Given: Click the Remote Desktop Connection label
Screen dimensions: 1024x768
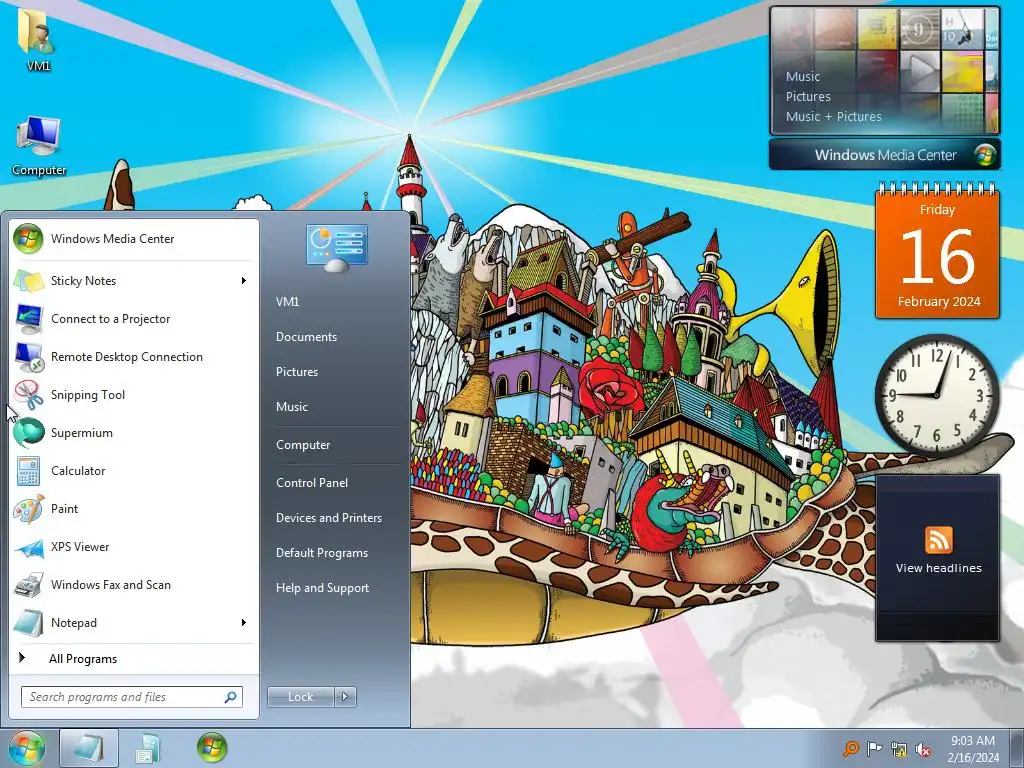Looking at the screenshot, I should coord(127,357).
